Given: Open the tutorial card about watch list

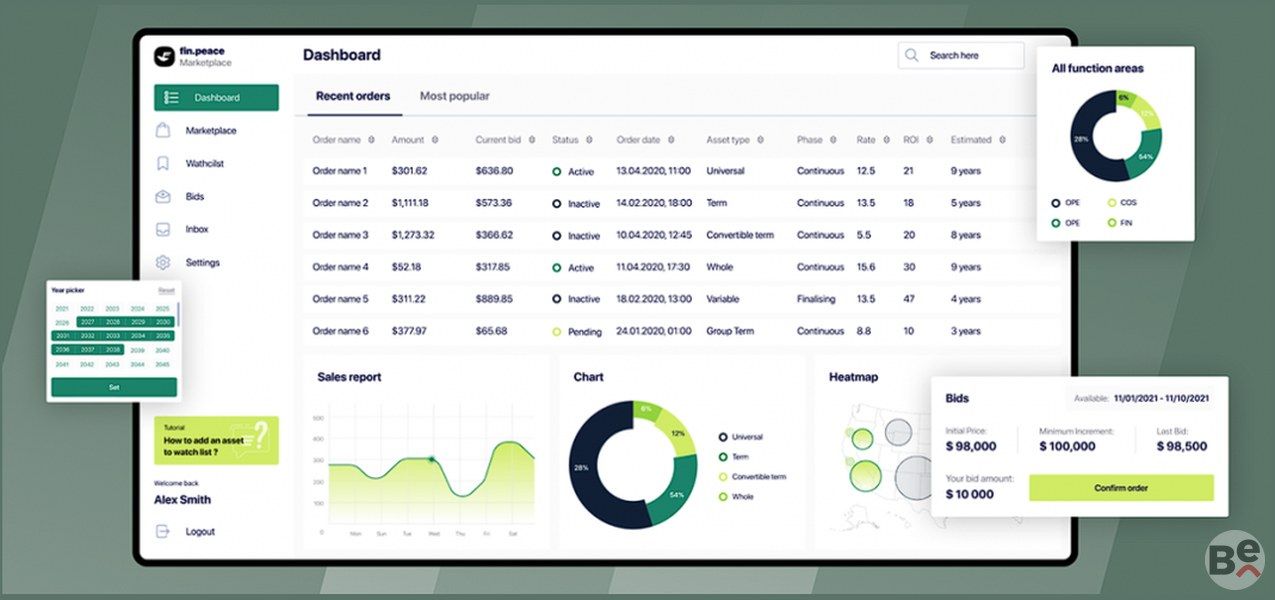Looking at the screenshot, I should [x=216, y=441].
